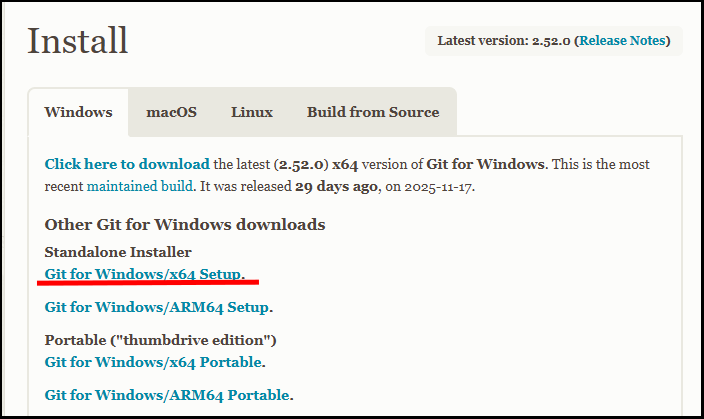
Task: Click the 'Install' page heading
Action: (x=78, y=41)
